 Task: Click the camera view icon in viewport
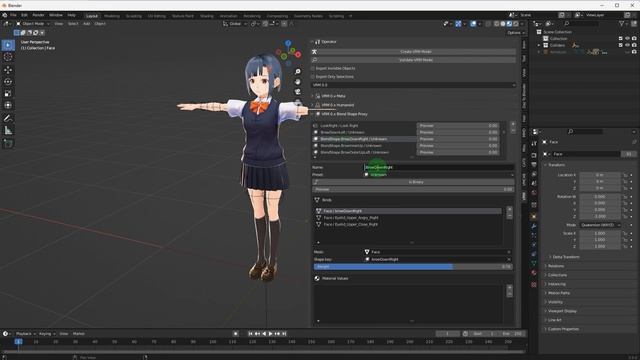point(298,92)
